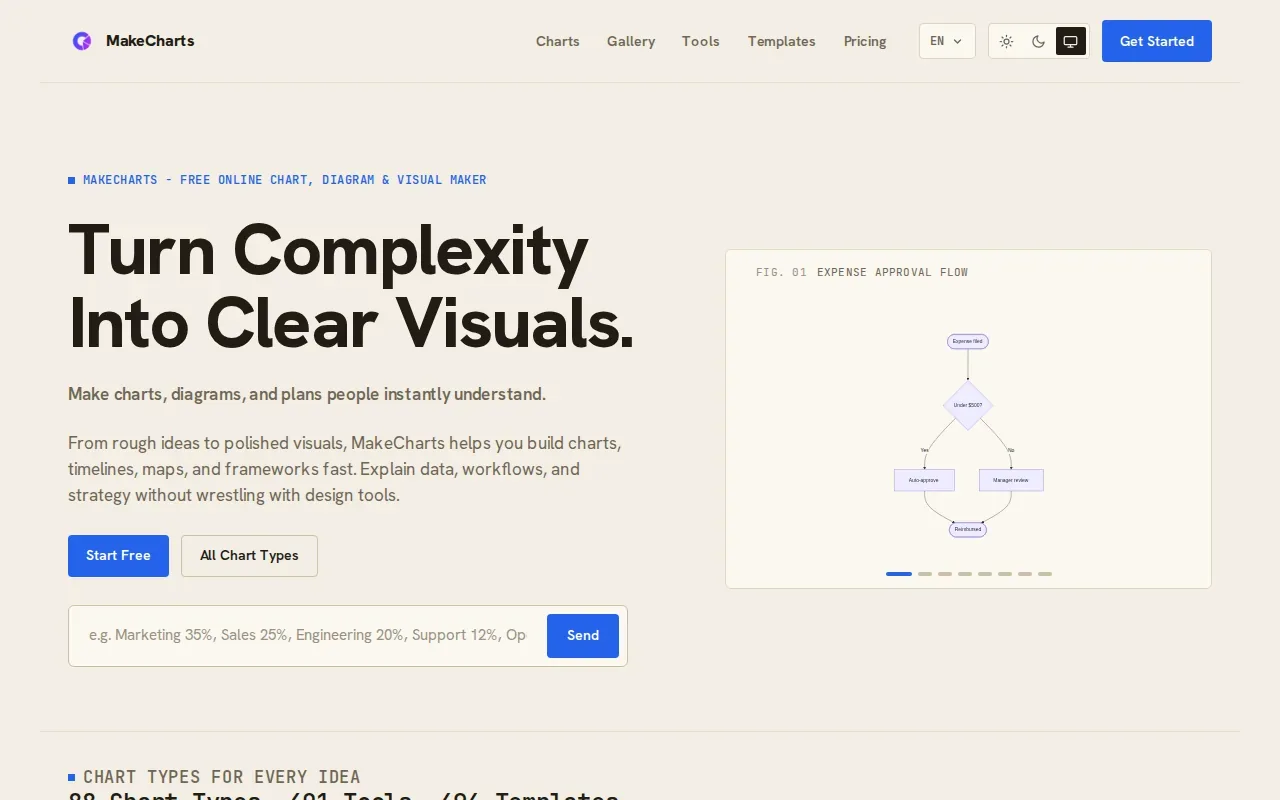Open the Charts nav menu
The height and width of the screenshot is (800, 1280).
(558, 41)
